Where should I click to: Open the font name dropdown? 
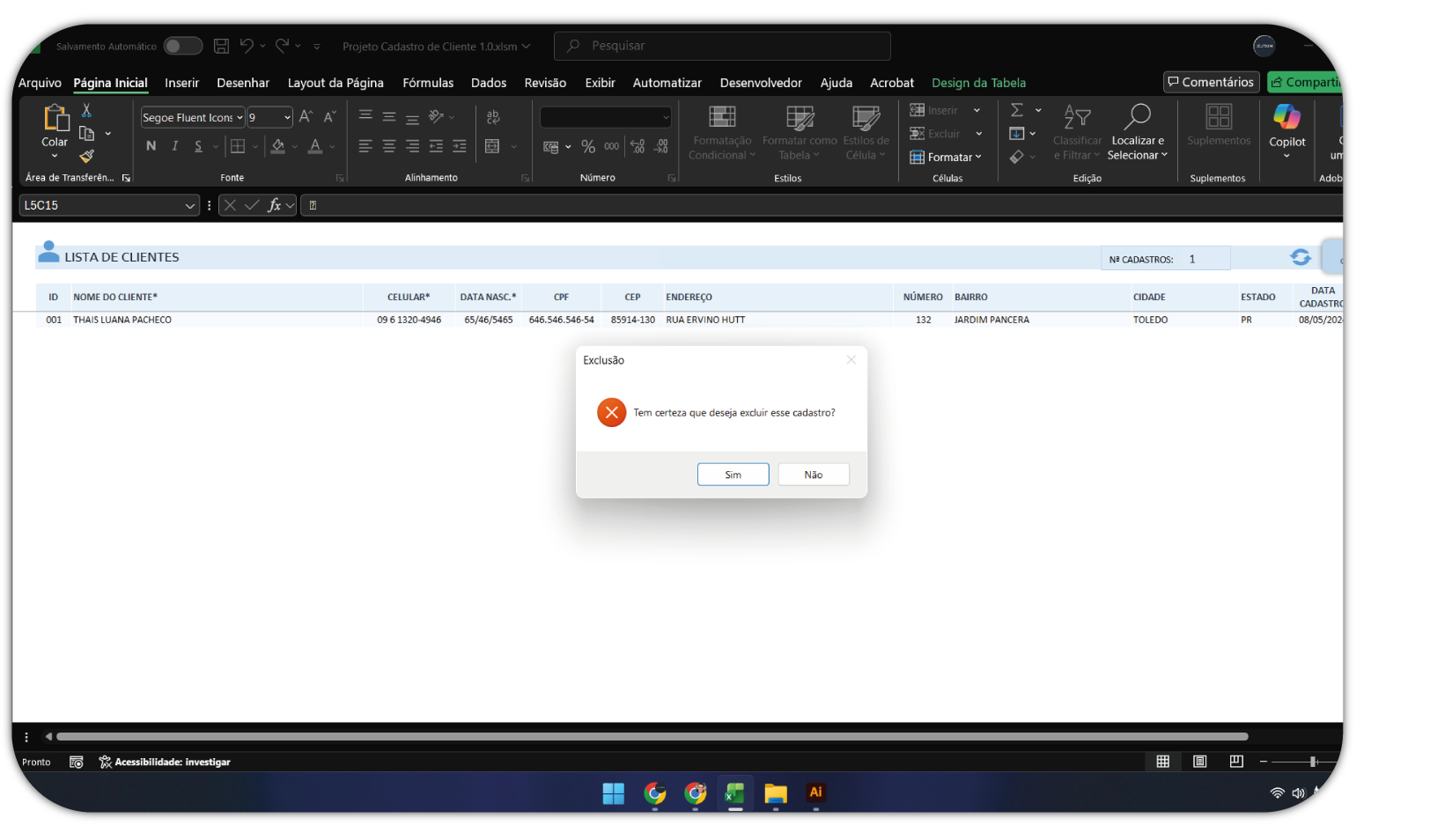[240, 117]
